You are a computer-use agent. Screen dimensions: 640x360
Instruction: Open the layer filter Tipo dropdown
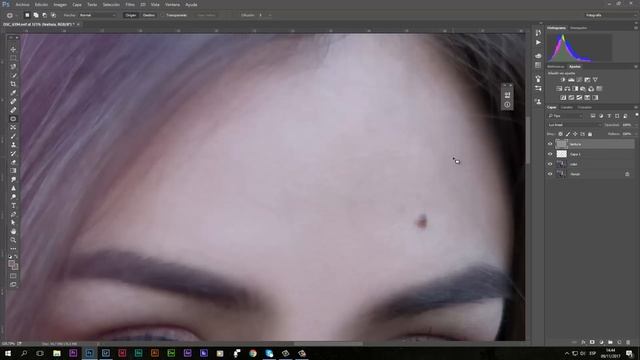coord(565,116)
